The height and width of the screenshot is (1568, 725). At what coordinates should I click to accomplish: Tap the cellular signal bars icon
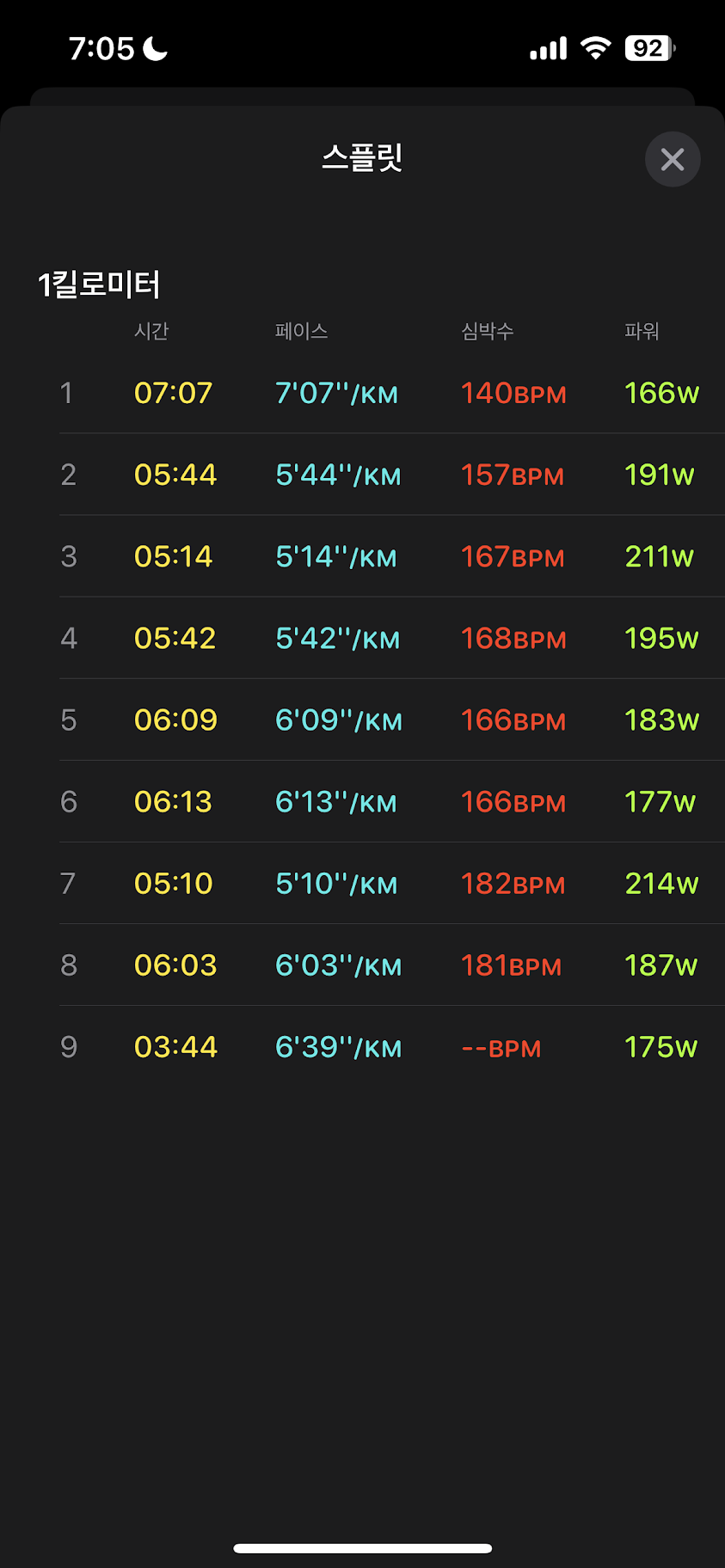pyautogui.click(x=548, y=49)
